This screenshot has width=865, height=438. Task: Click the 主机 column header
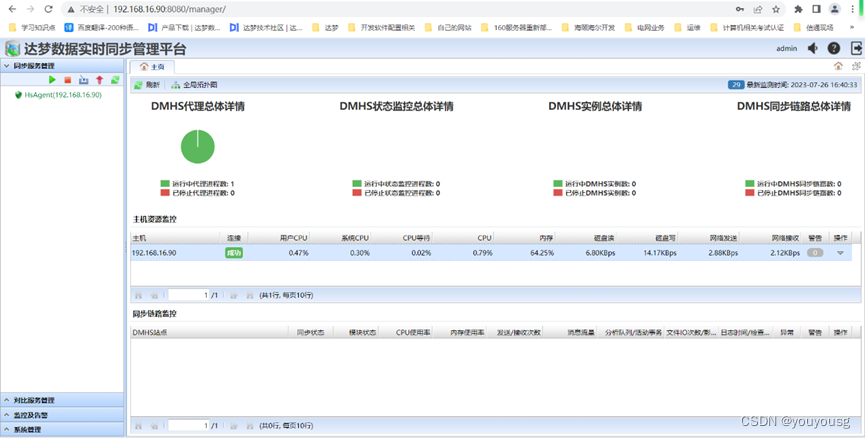coord(175,238)
